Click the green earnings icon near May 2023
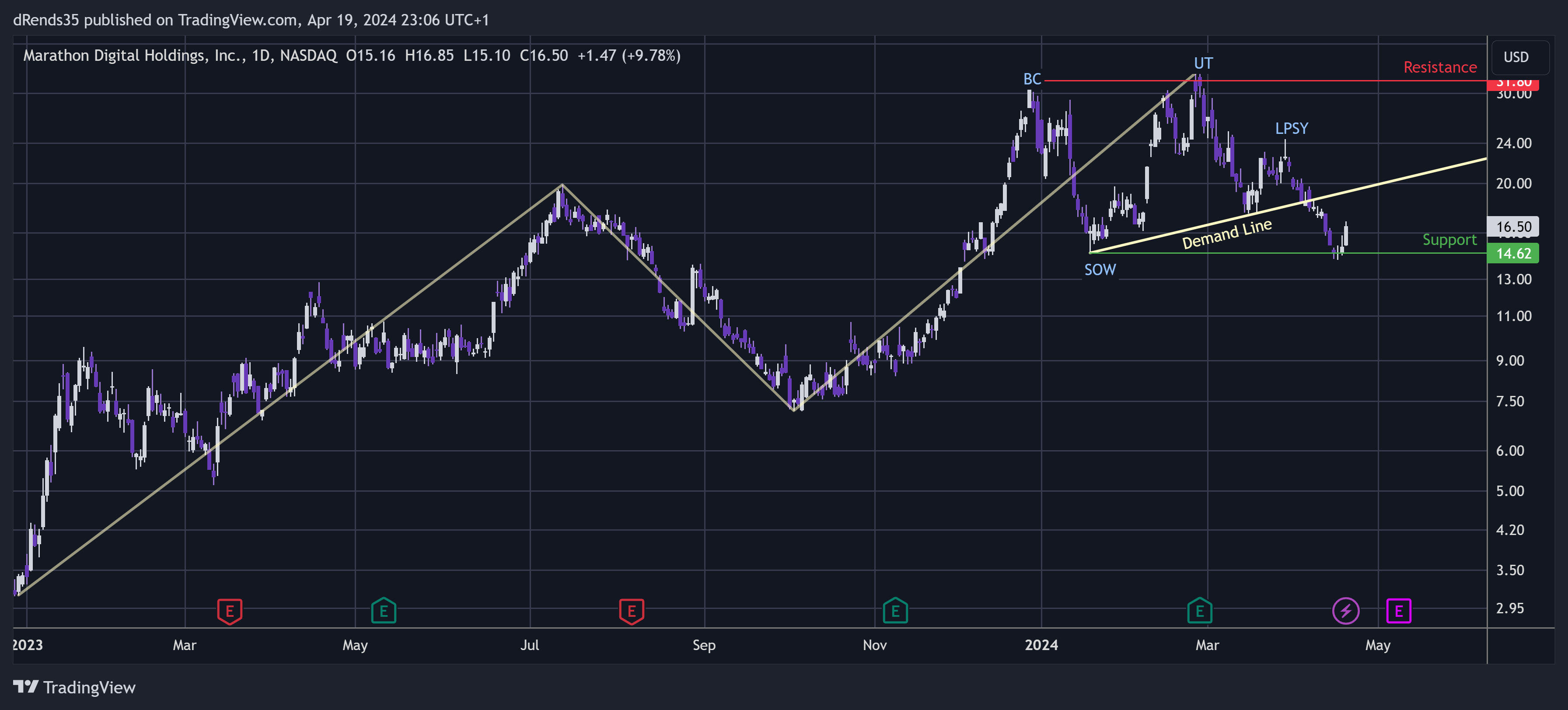This screenshot has height=710, width=1568. (x=384, y=611)
